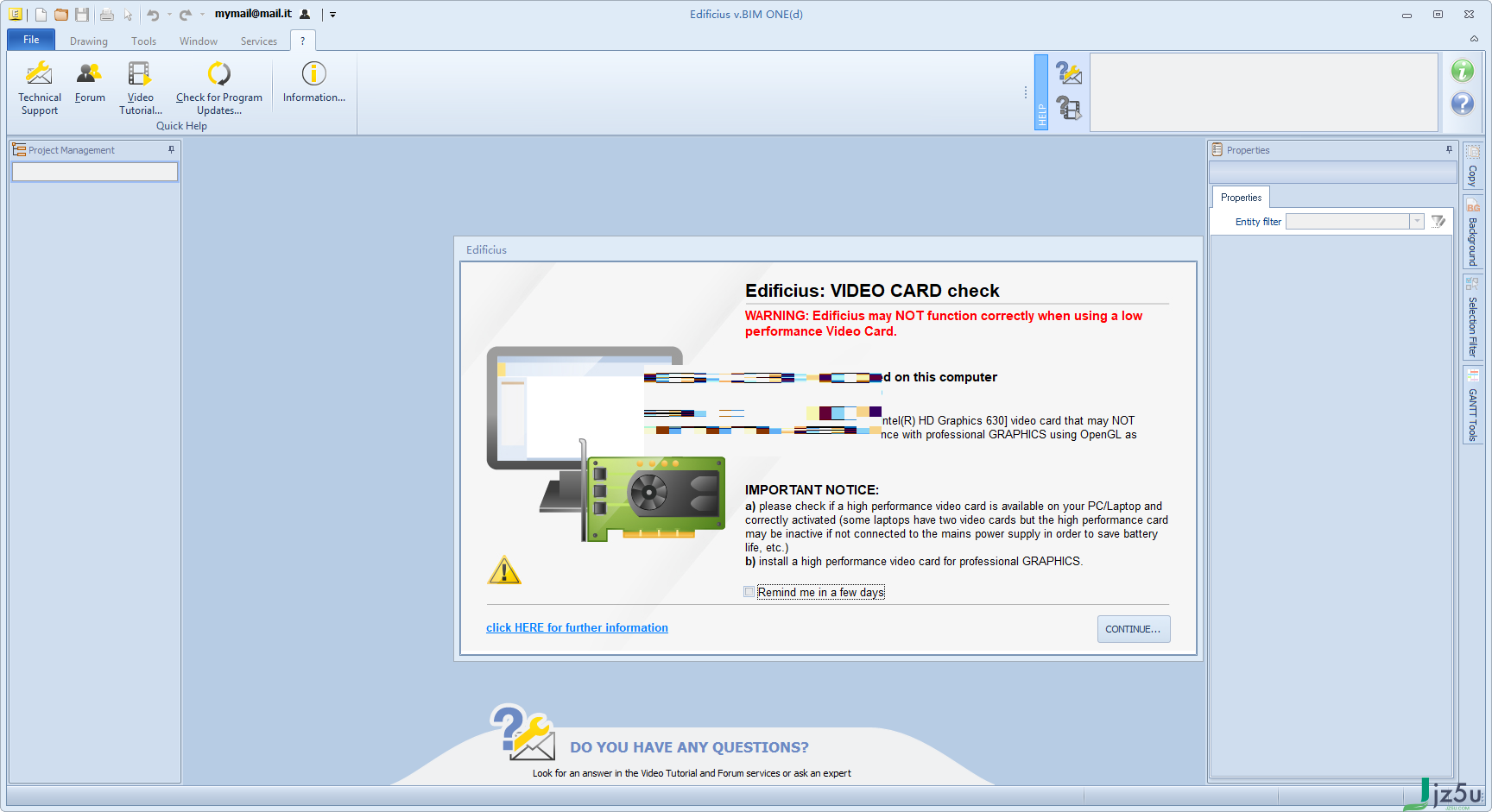The image size is (1492, 812).
Task: Pin the Properties panel
Action: [1449, 149]
